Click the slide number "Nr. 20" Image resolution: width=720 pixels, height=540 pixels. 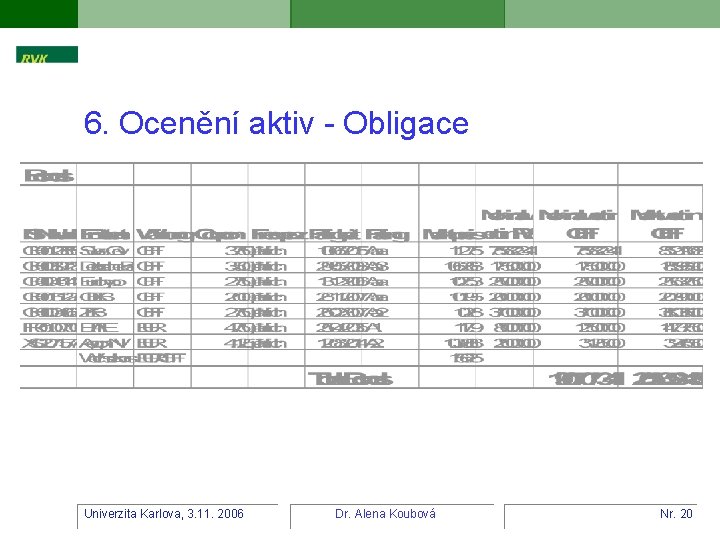point(676,514)
